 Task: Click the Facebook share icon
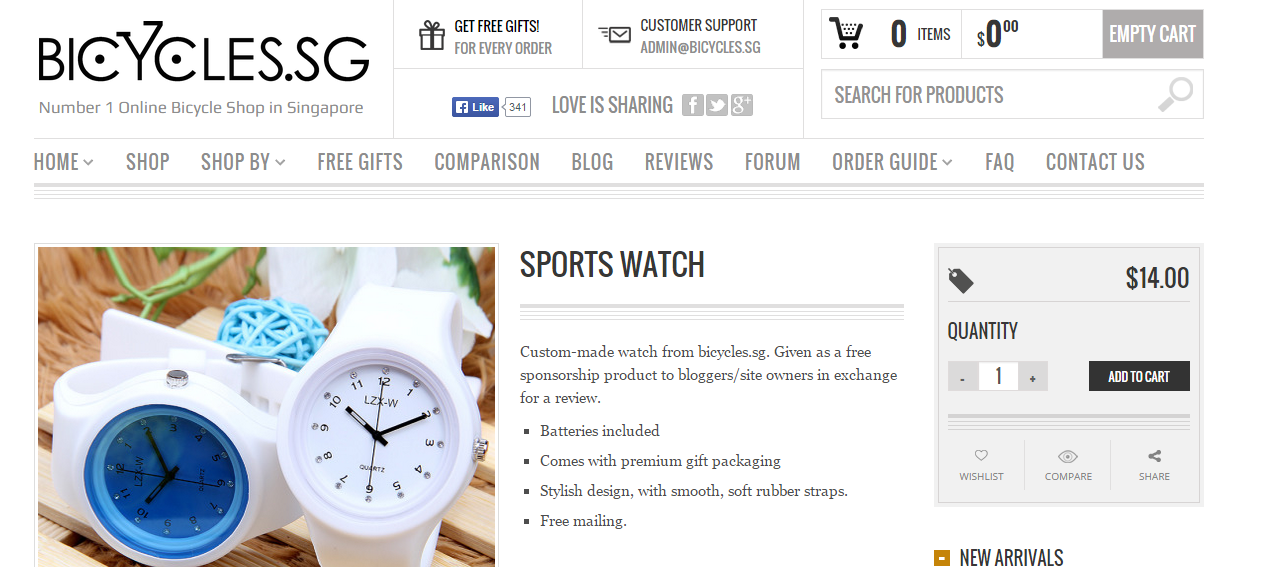[x=692, y=105]
